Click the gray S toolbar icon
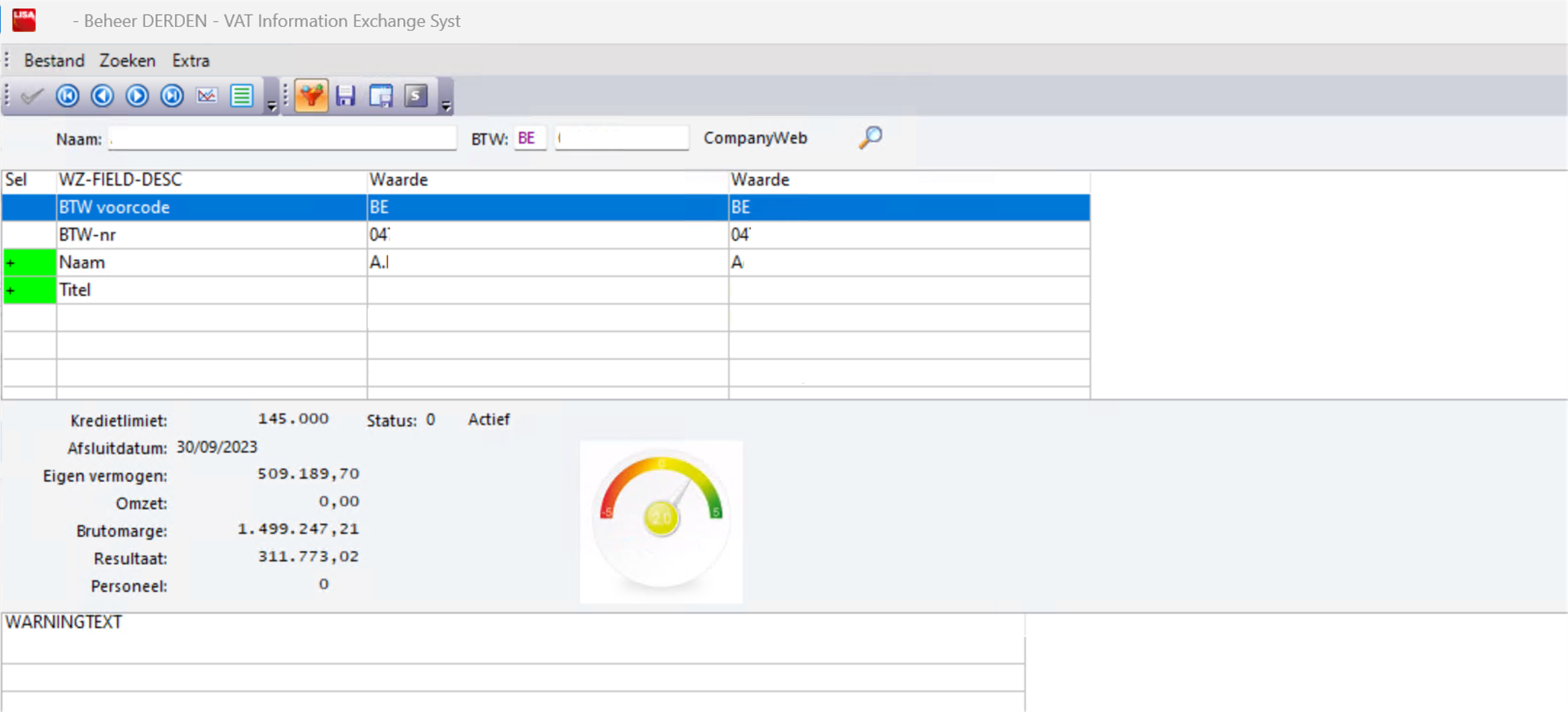This screenshot has height=712, width=1568. click(x=416, y=96)
